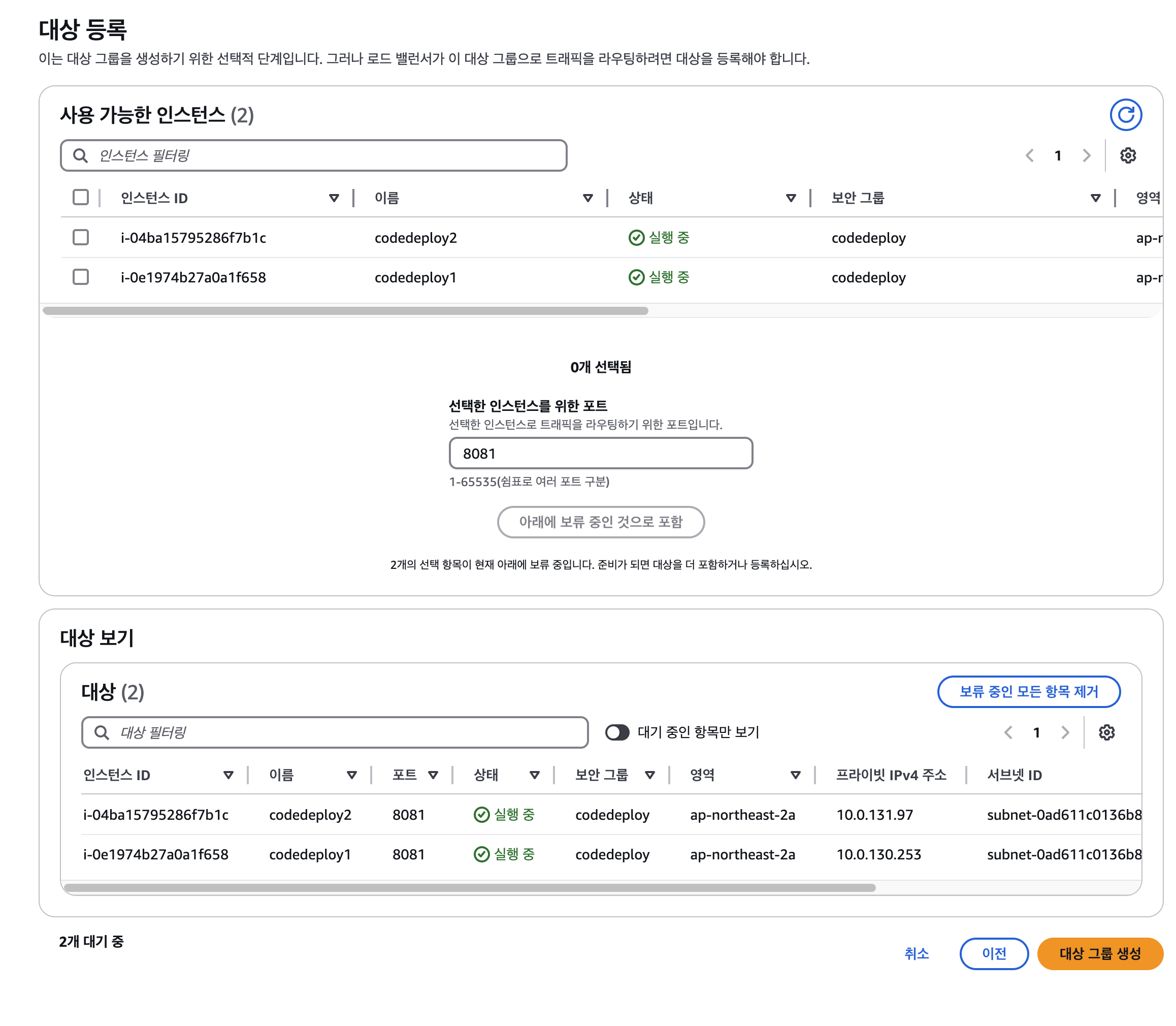The image size is (1176, 1026).
Task: Sort targets table by 포트 column arrow
Action: tap(433, 775)
